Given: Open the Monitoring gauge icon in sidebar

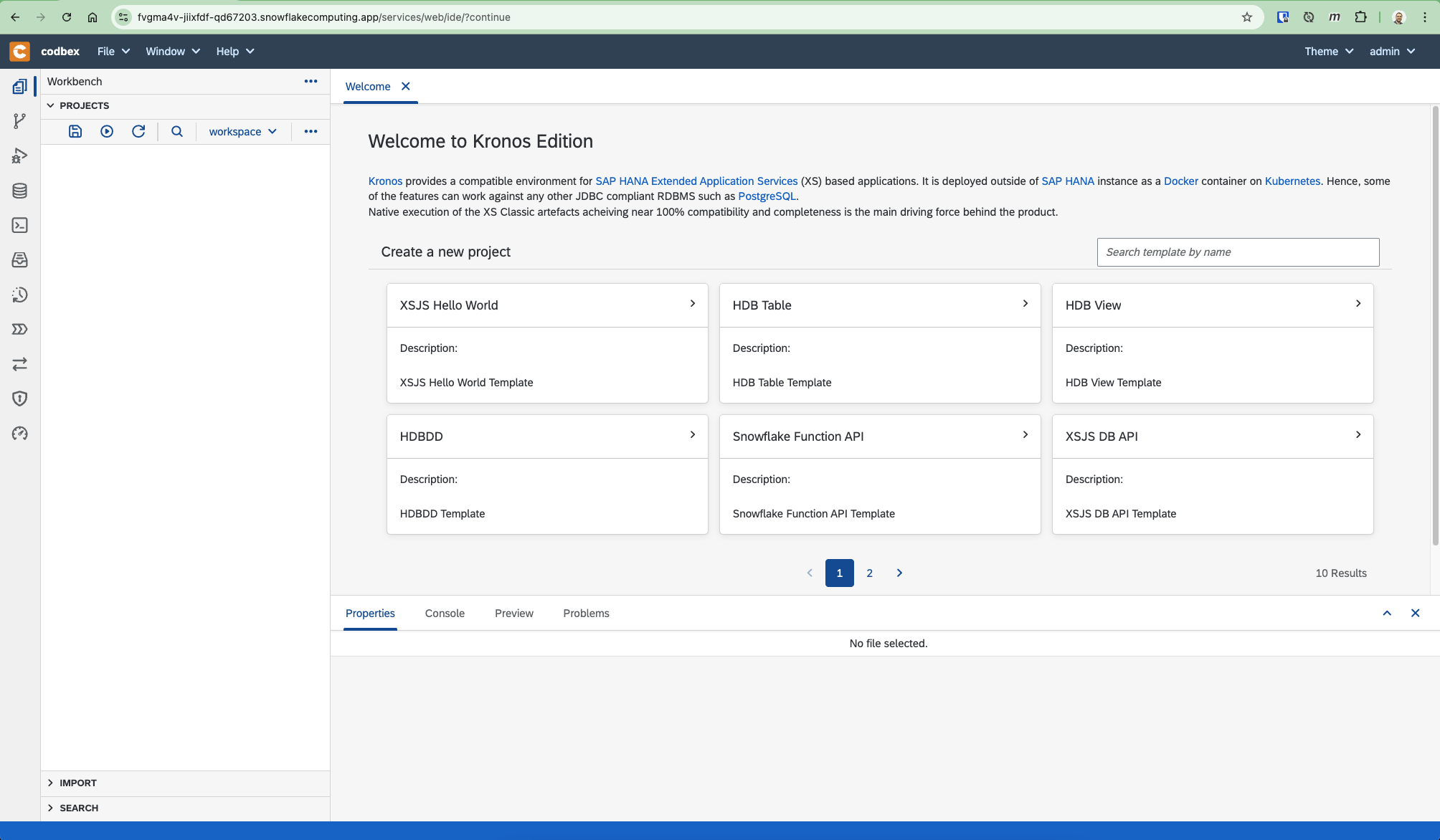Looking at the screenshot, I should click(20, 433).
